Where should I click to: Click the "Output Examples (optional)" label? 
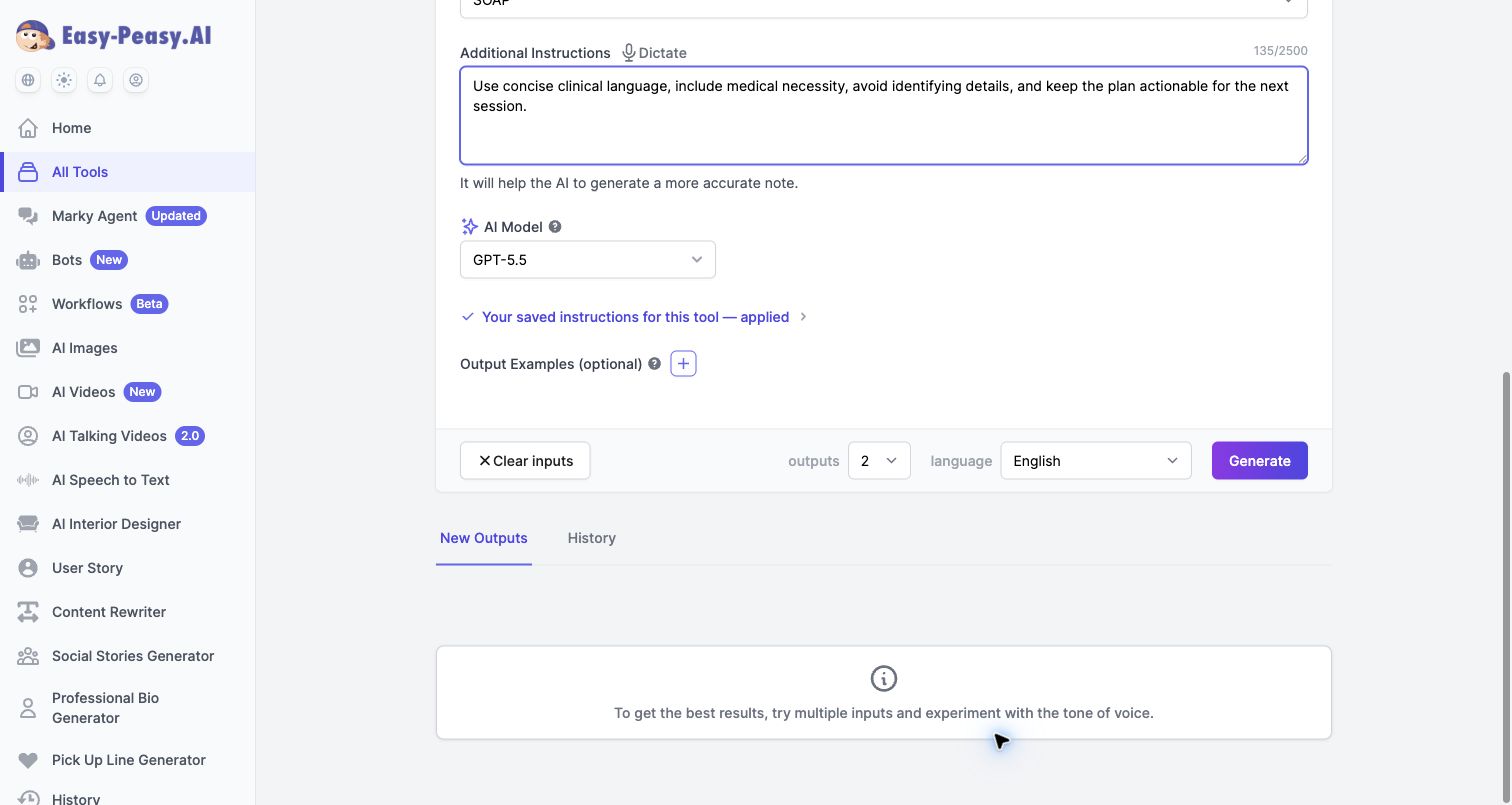coord(551,364)
